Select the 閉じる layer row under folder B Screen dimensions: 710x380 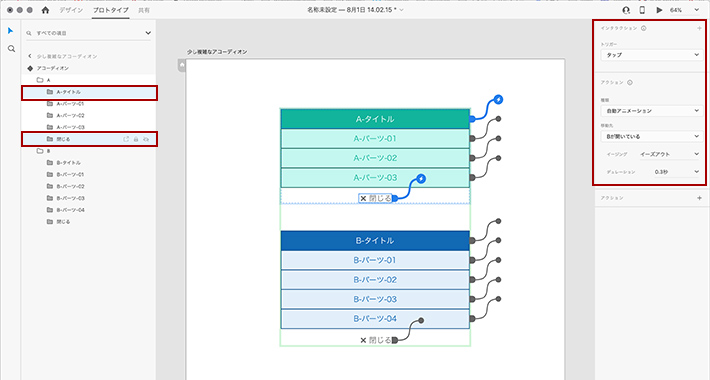coord(89,221)
